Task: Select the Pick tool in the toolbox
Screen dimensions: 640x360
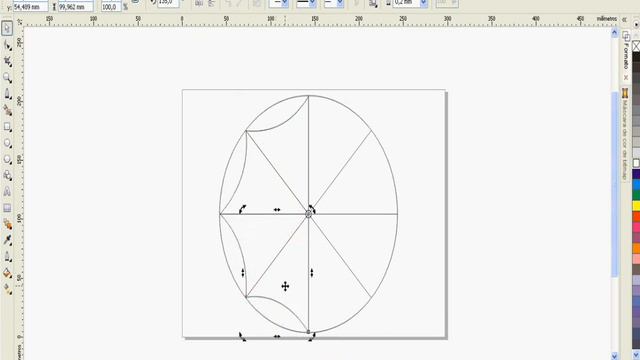Action: pos(7,28)
